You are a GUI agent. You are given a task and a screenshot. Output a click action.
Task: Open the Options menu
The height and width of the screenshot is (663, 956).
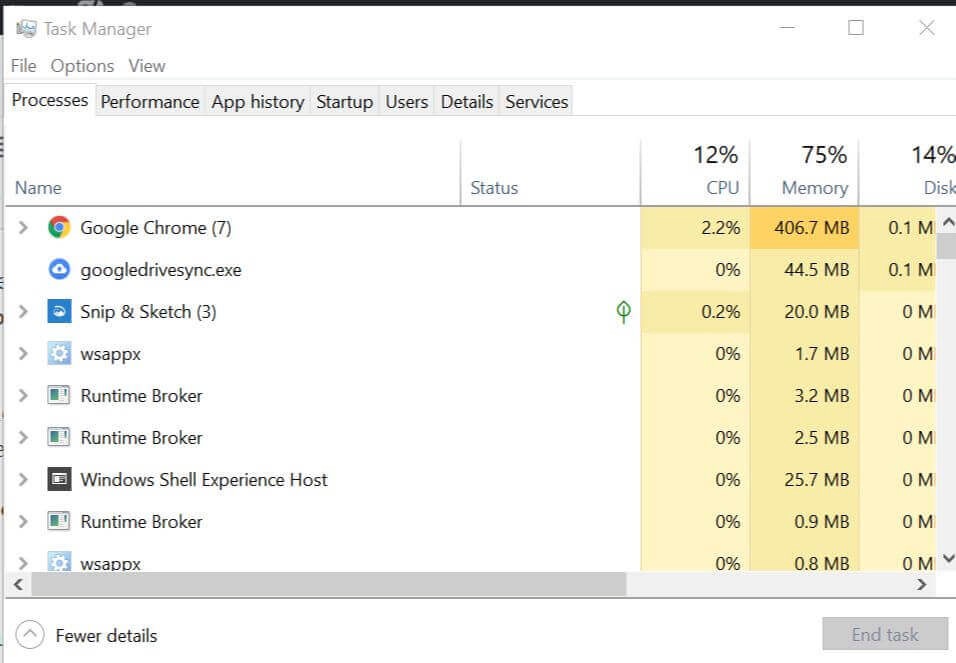click(82, 66)
